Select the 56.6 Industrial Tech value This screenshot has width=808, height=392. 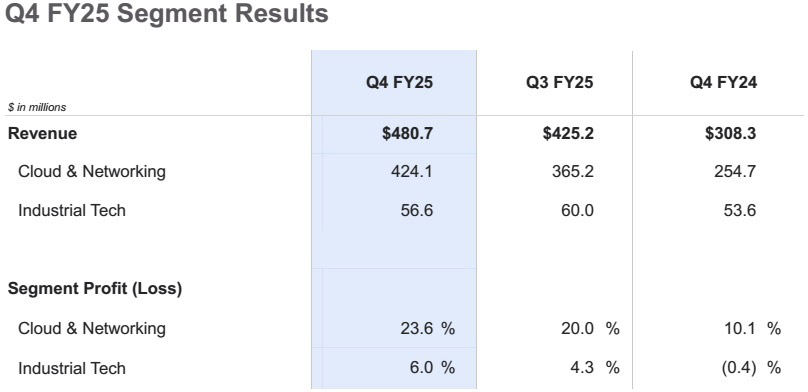pos(417,210)
